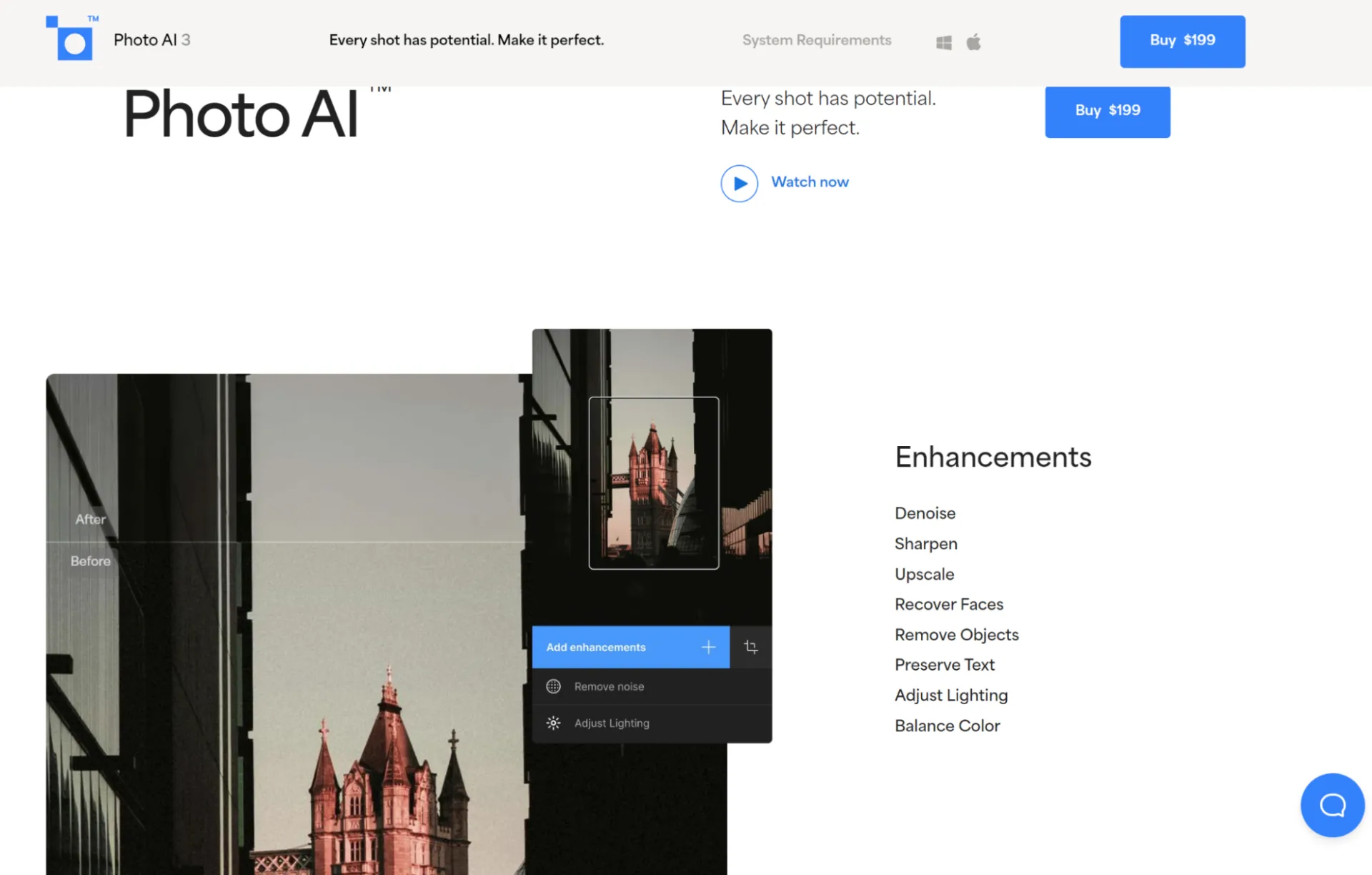The height and width of the screenshot is (875, 1372).
Task: Click the Windows platform icon
Action: 943,42
